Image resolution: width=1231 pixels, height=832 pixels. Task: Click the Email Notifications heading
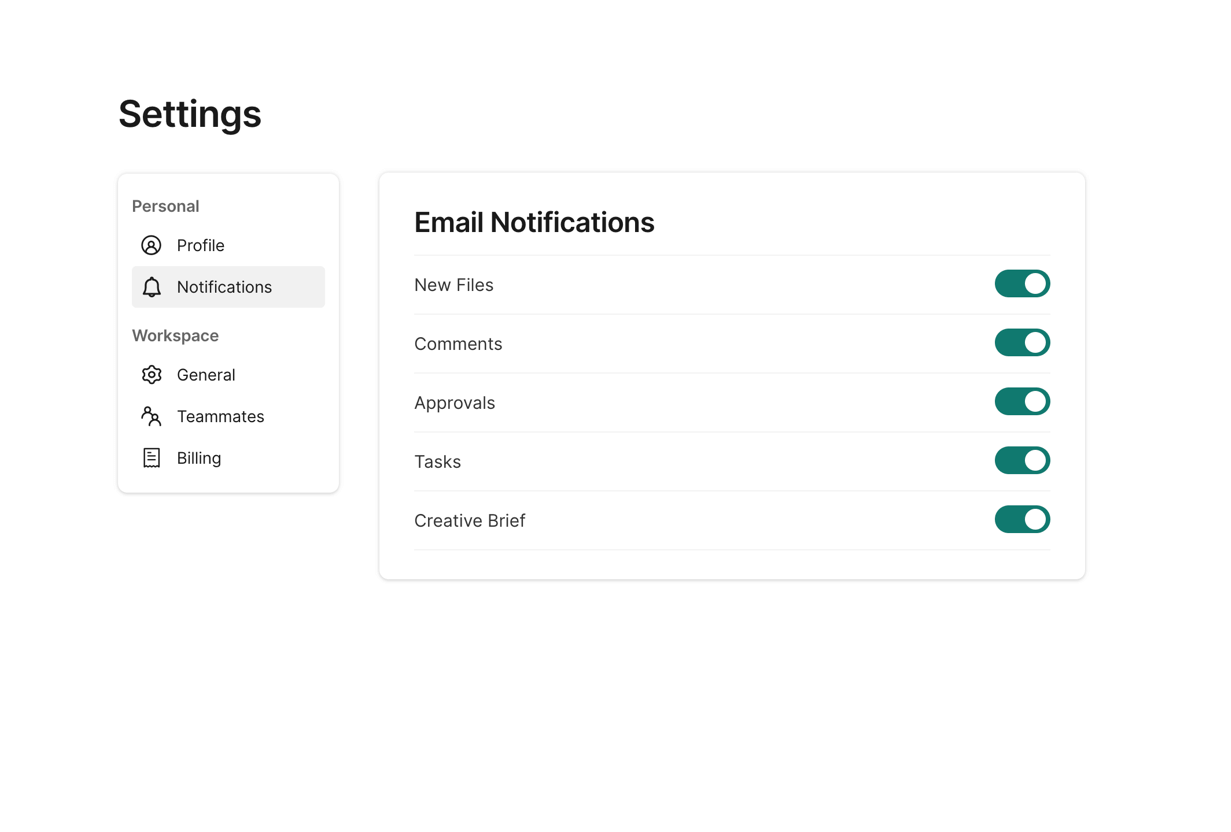tap(534, 222)
